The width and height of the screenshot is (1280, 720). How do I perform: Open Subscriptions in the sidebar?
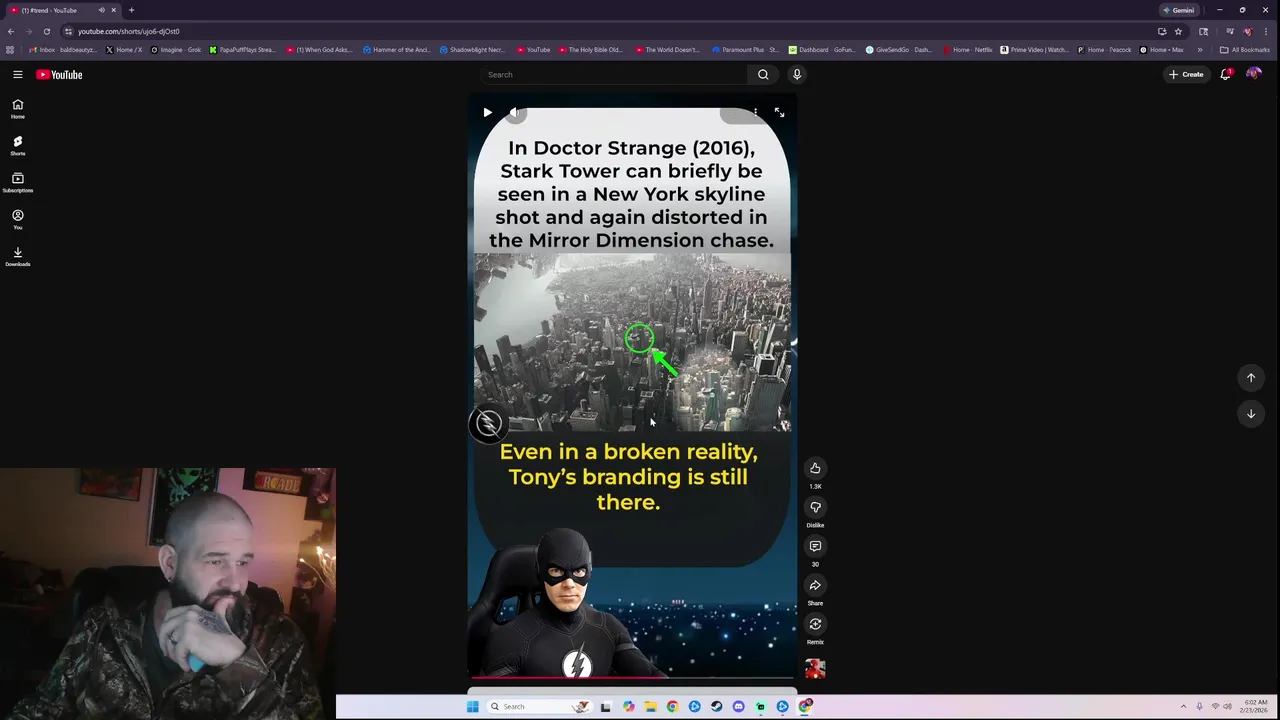17,183
